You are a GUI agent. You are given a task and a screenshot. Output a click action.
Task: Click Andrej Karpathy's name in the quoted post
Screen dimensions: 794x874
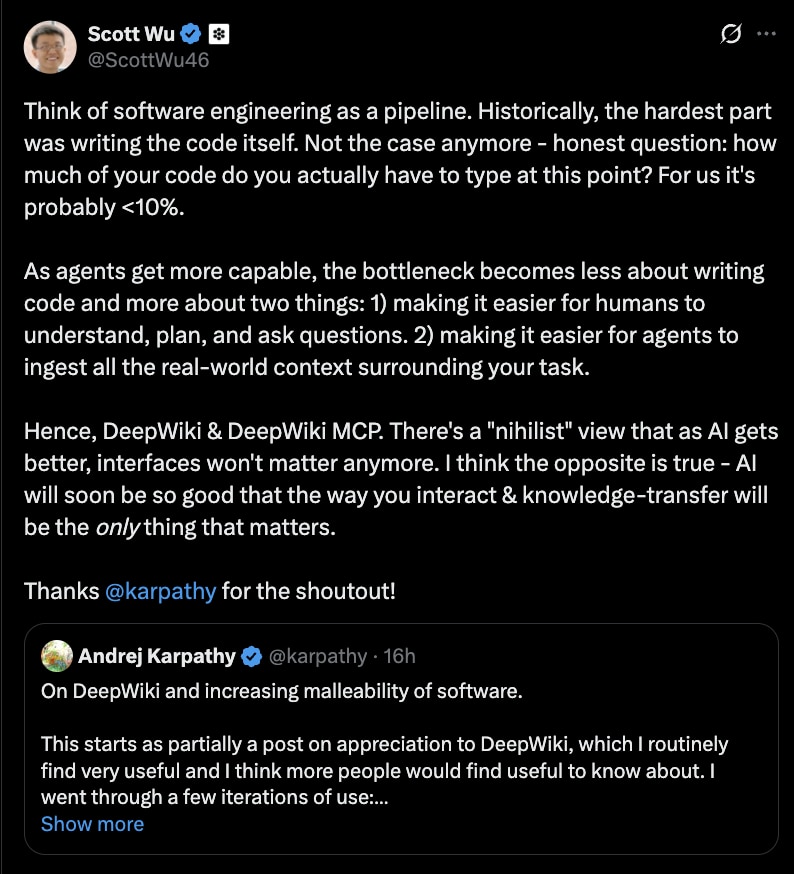158,657
